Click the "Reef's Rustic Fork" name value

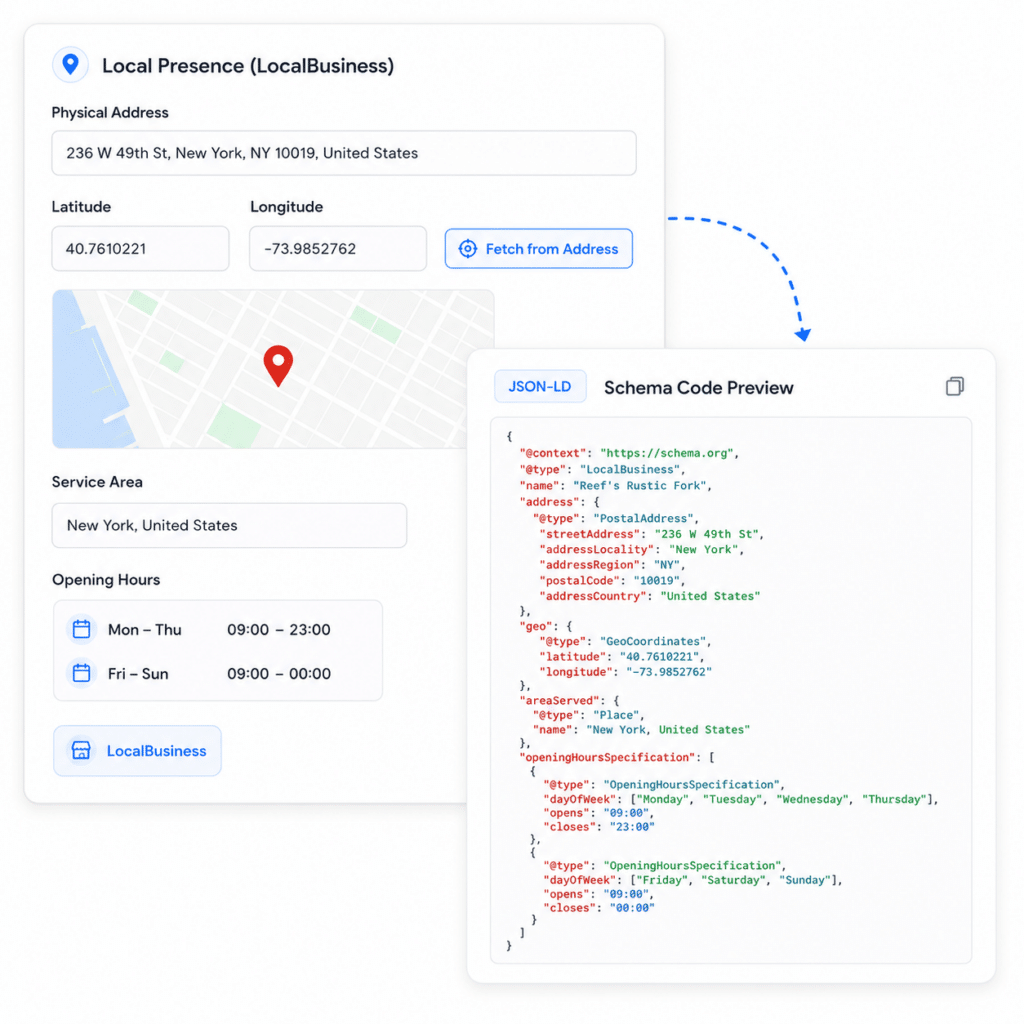(640, 486)
